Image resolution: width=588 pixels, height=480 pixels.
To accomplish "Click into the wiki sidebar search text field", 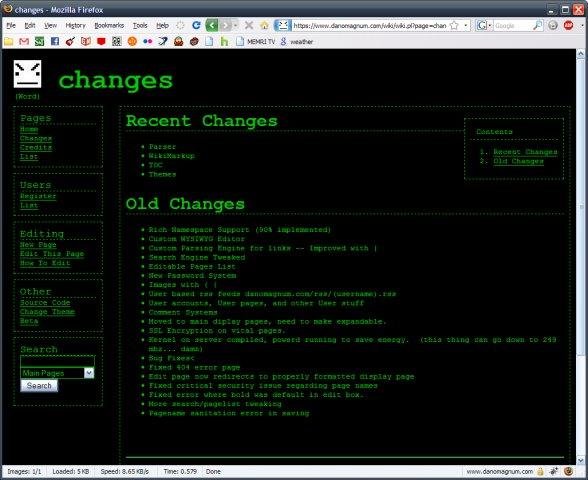I will point(57,361).
